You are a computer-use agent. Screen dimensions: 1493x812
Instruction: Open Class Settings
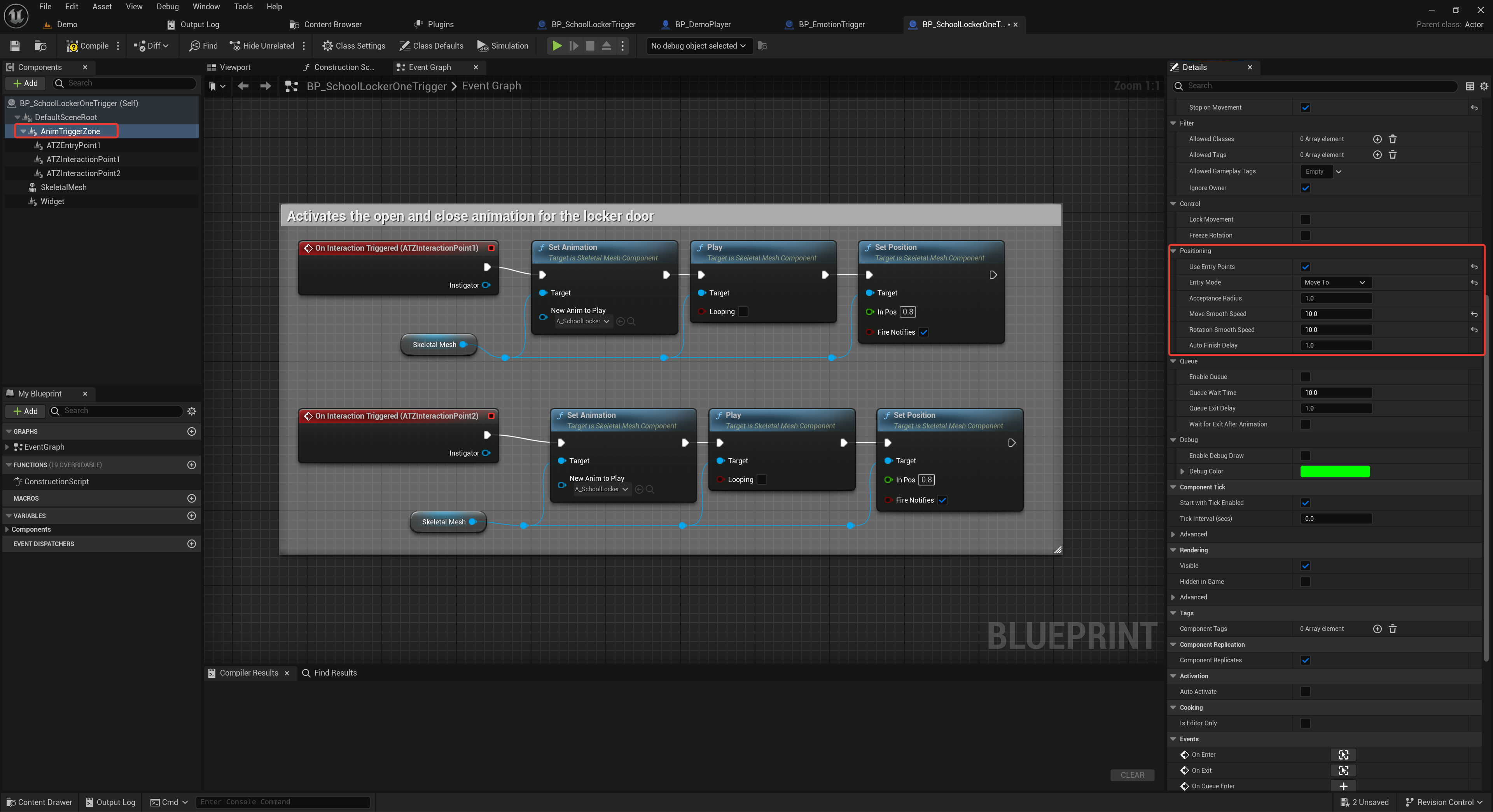pos(353,46)
